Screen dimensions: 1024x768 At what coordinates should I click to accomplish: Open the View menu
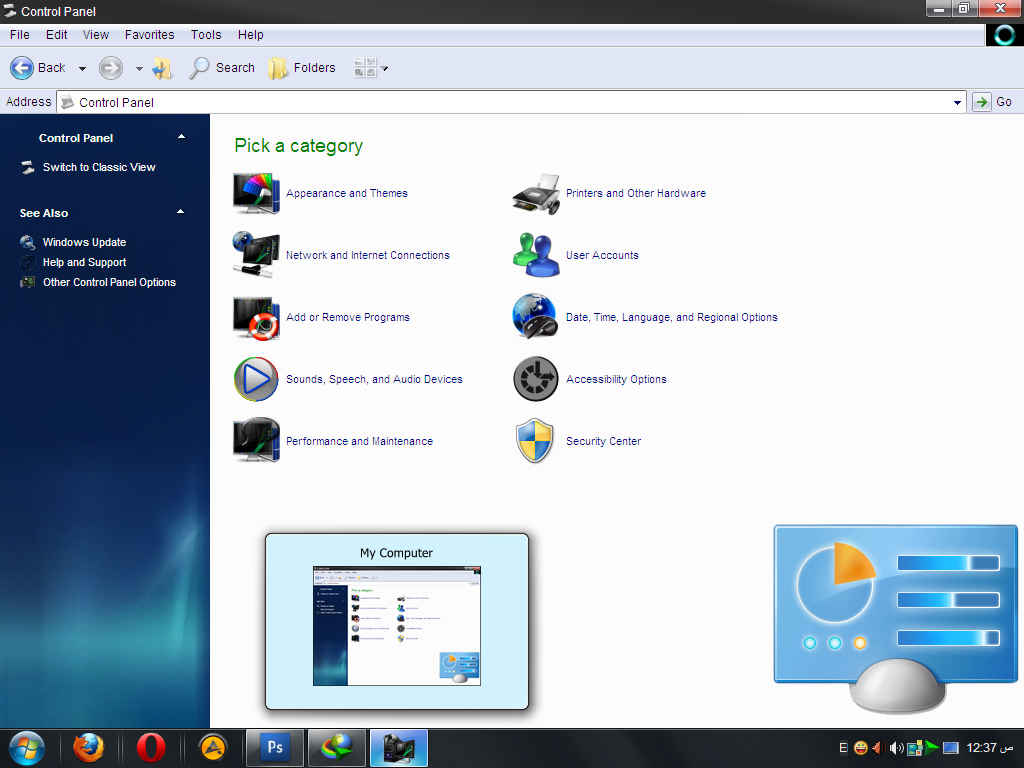(x=96, y=35)
